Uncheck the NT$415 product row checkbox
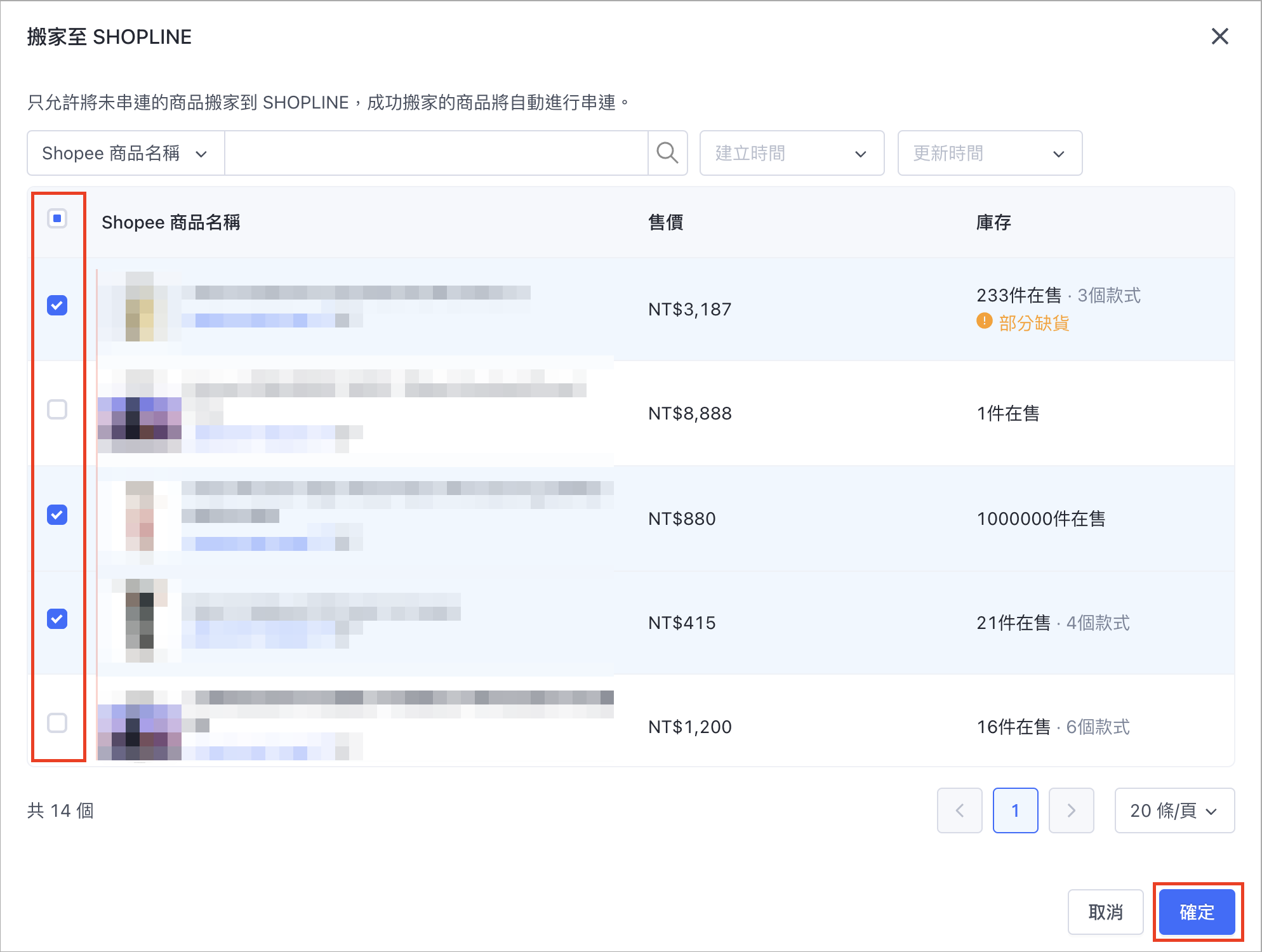 click(x=57, y=619)
